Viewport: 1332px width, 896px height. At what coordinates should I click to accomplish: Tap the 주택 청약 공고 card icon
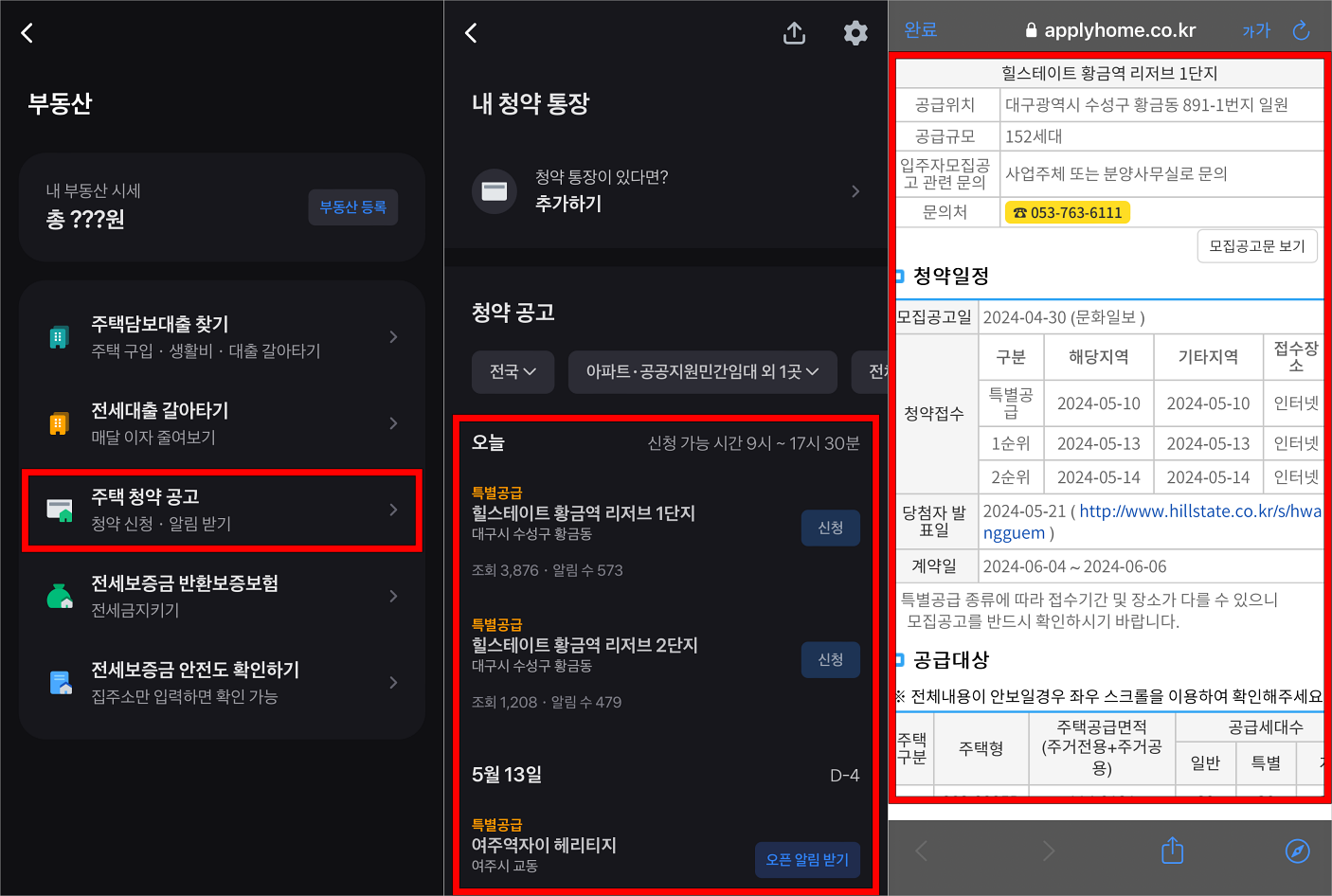(x=60, y=510)
